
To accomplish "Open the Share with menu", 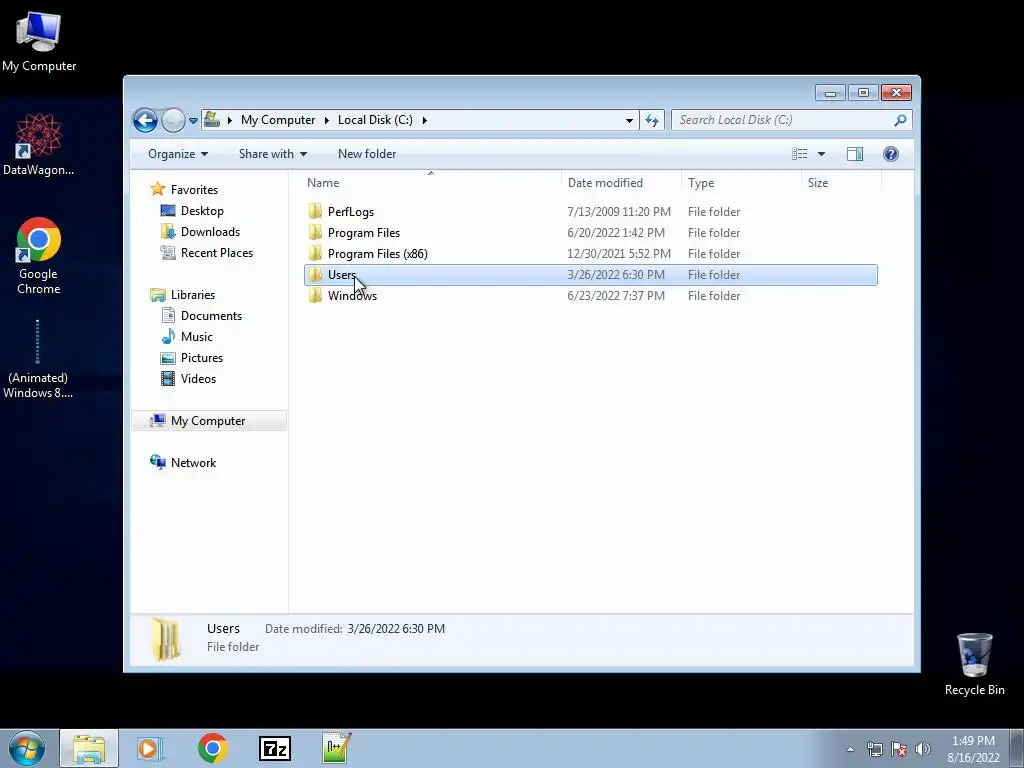I will 273,154.
